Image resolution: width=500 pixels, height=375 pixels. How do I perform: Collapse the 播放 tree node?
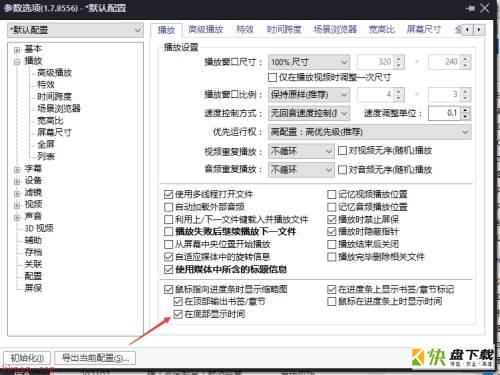tap(17, 62)
